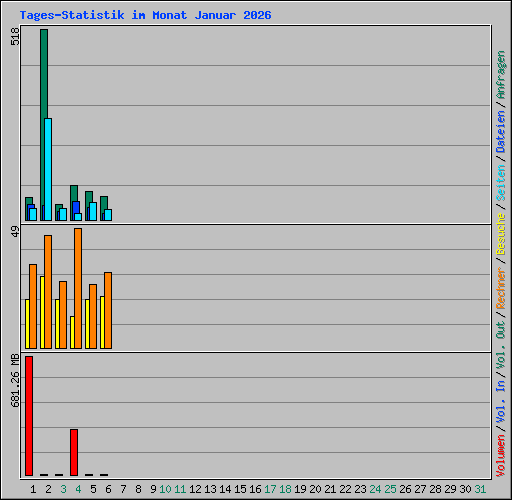This screenshot has width=512, height=500.
Task: Click day number 30 on the axis
Action: click(465, 489)
